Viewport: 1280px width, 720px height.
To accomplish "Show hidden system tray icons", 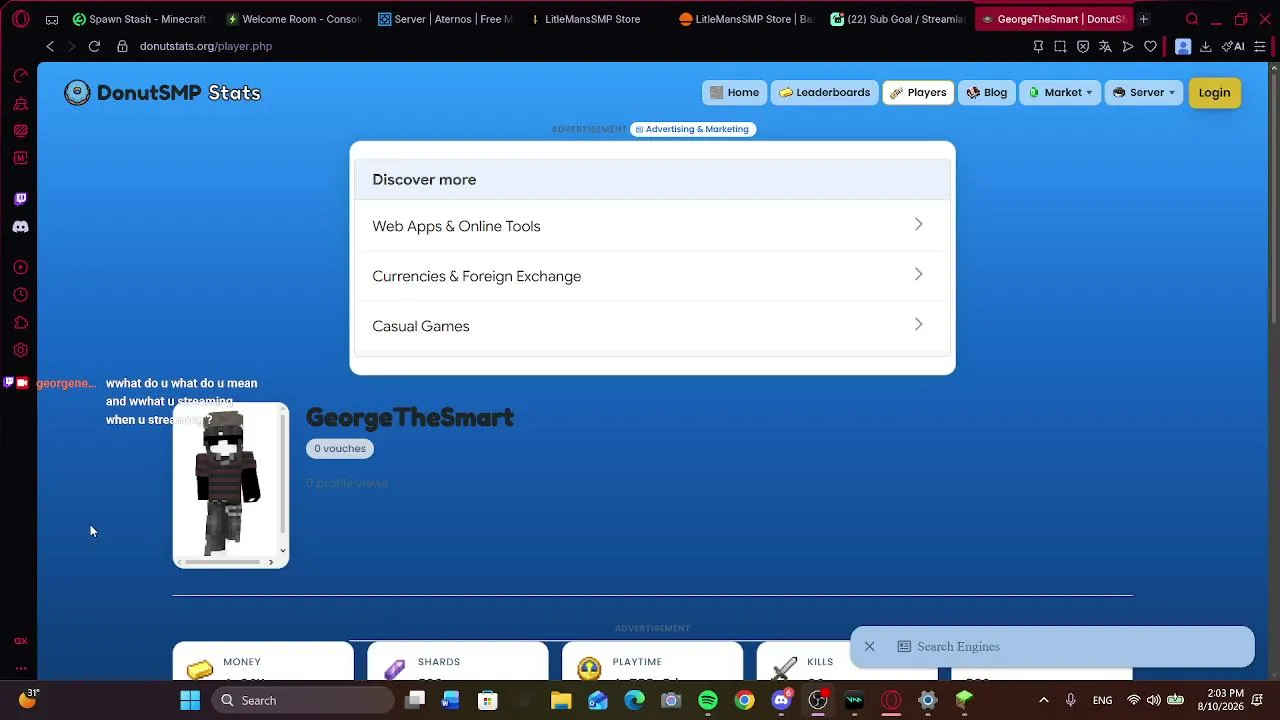I will click(1044, 700).
